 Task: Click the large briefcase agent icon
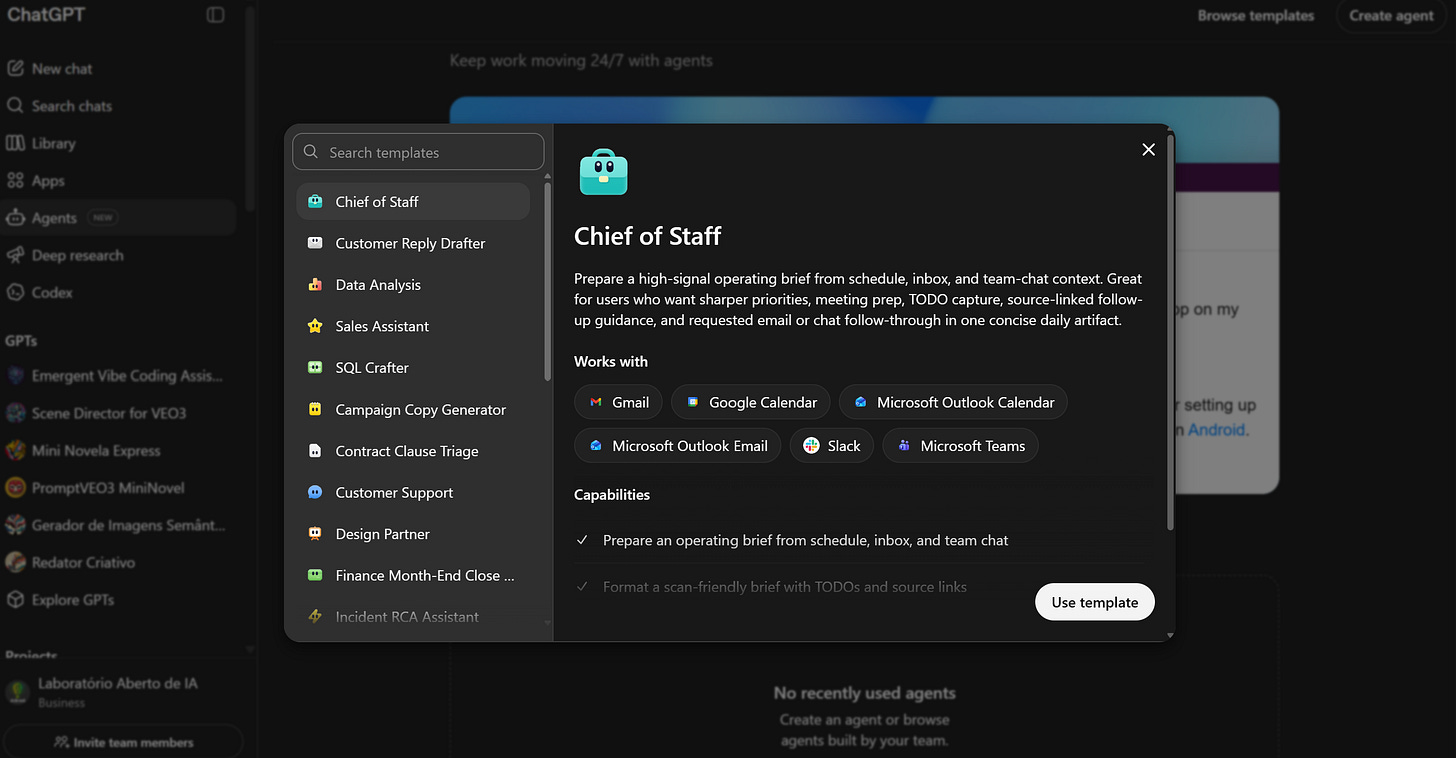(604, 172)
